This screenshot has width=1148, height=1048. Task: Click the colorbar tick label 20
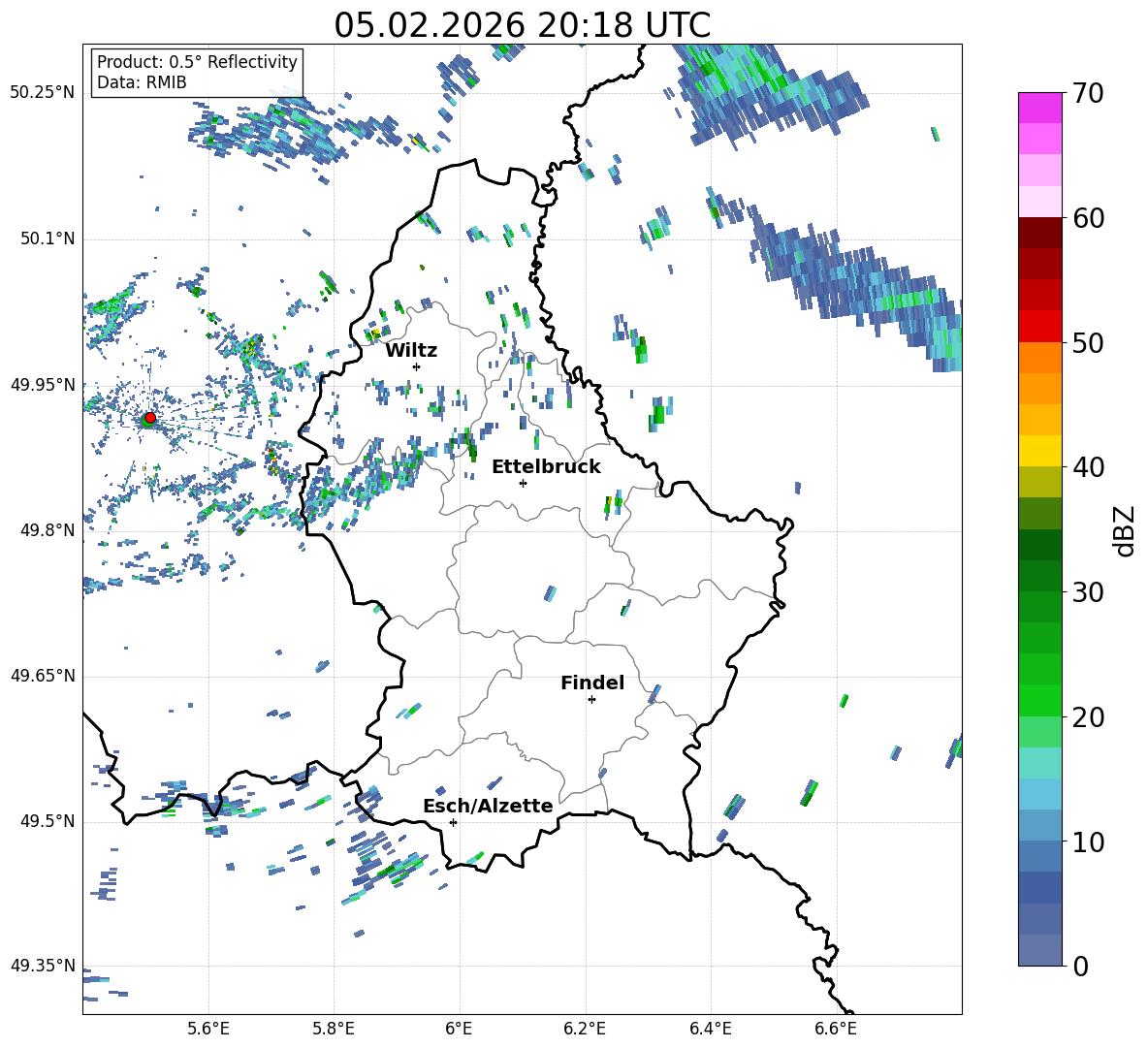click(1087, 717)
